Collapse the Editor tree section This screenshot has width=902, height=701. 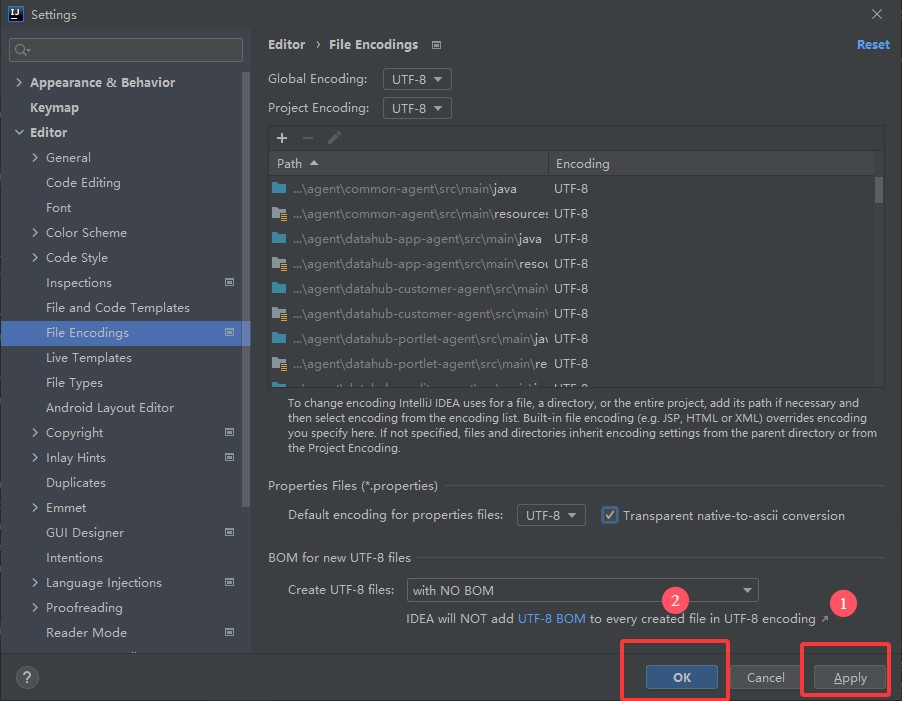[19, 132]
